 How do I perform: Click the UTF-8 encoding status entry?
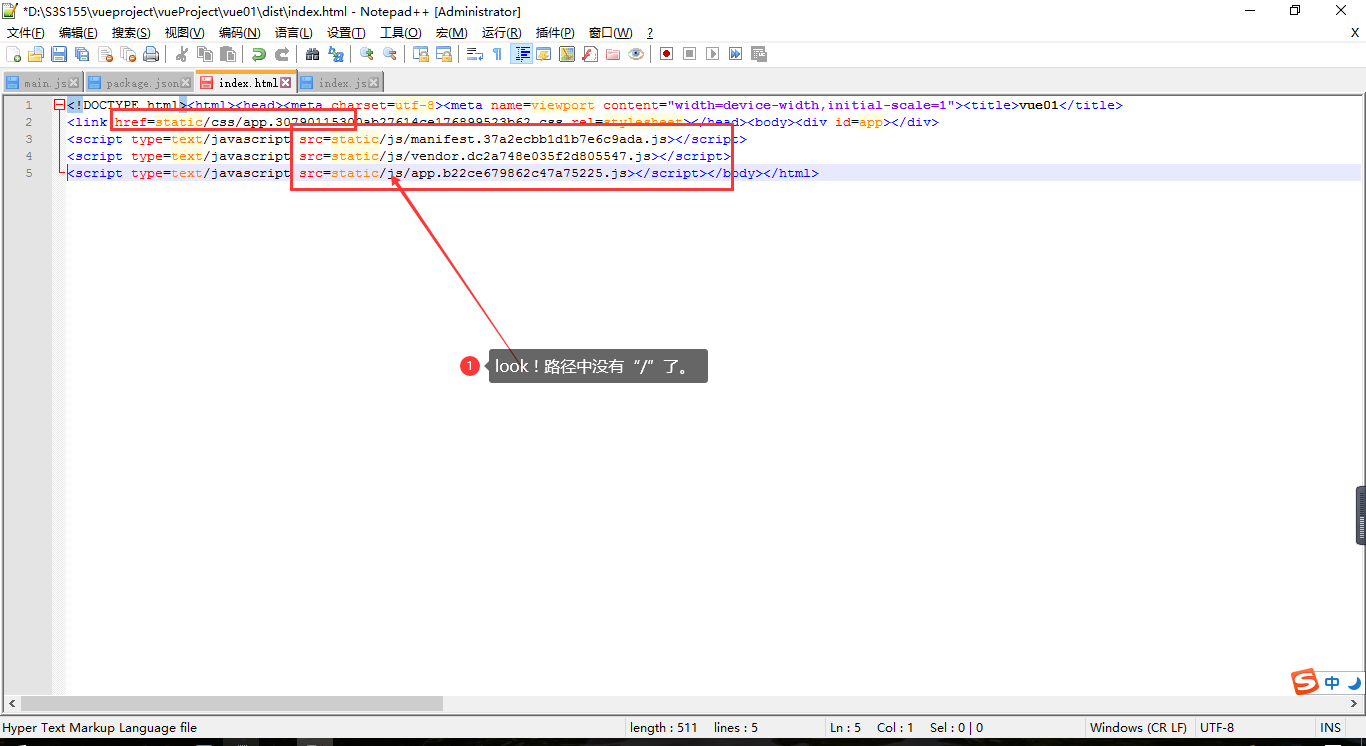point(1217,728)
